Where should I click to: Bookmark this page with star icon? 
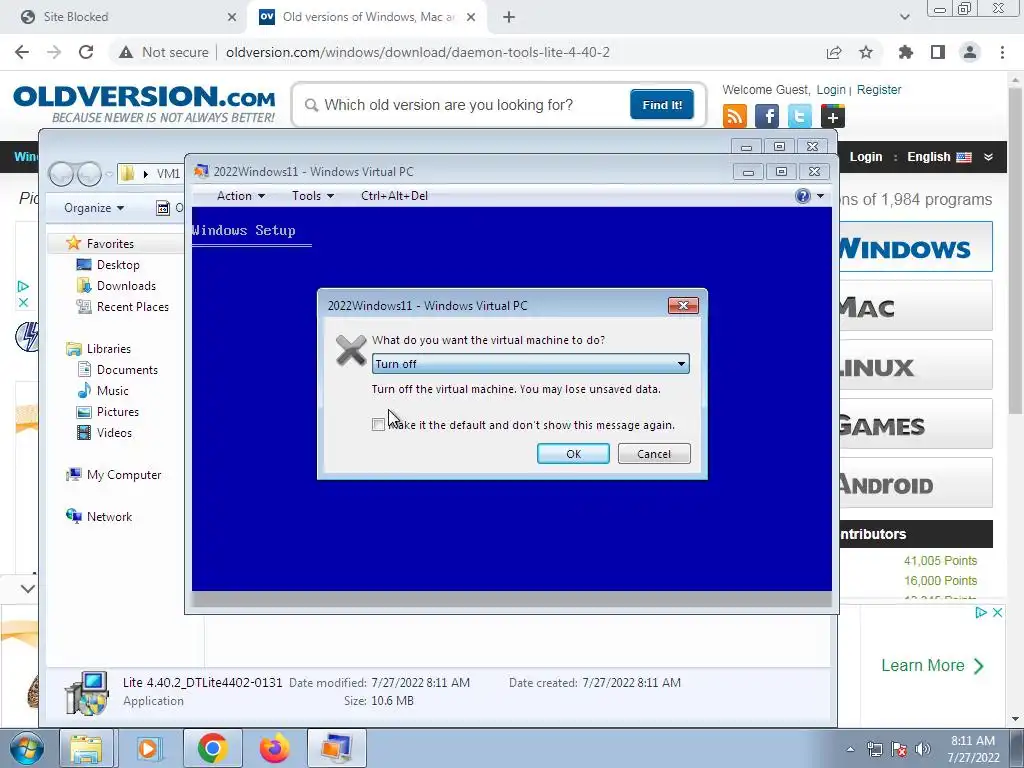coord(866,52)
